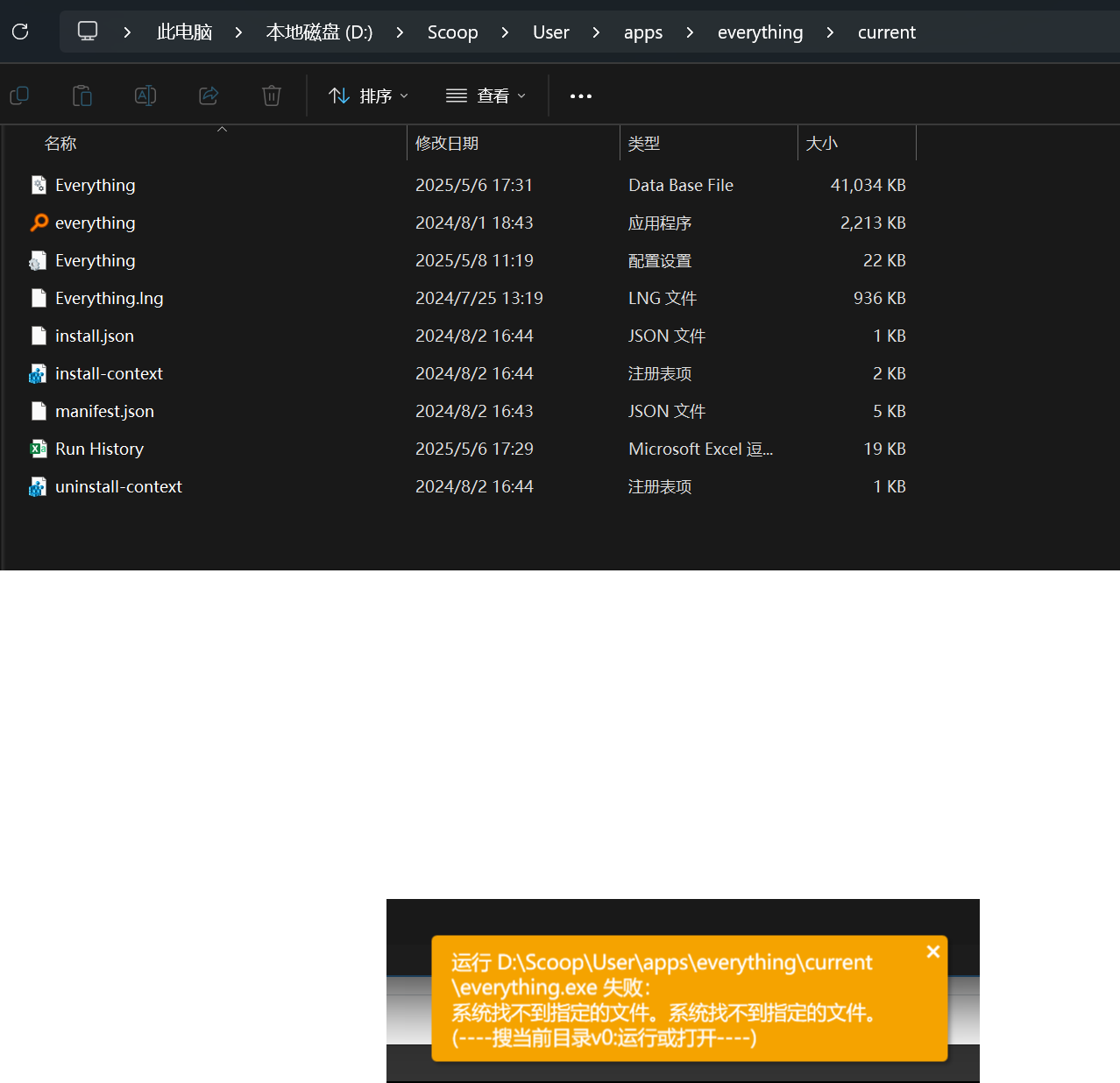The image size is (1120, 1083).
Task: Click the Rename icon in toolbar
Action: [145, 96]
